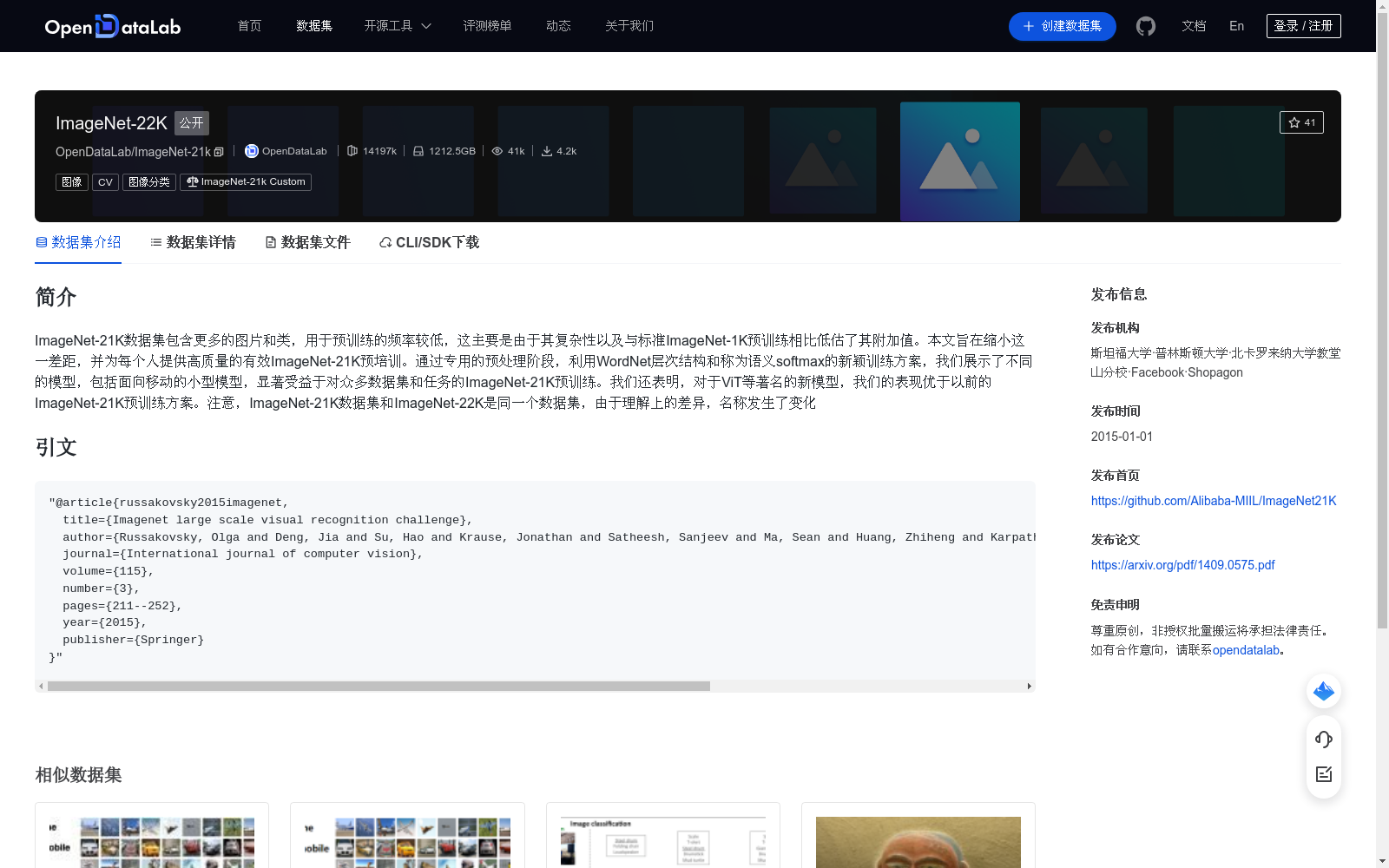Click the ImageNet-22K title
This screenshot has width=1389, height=868.
pos(111,123)
